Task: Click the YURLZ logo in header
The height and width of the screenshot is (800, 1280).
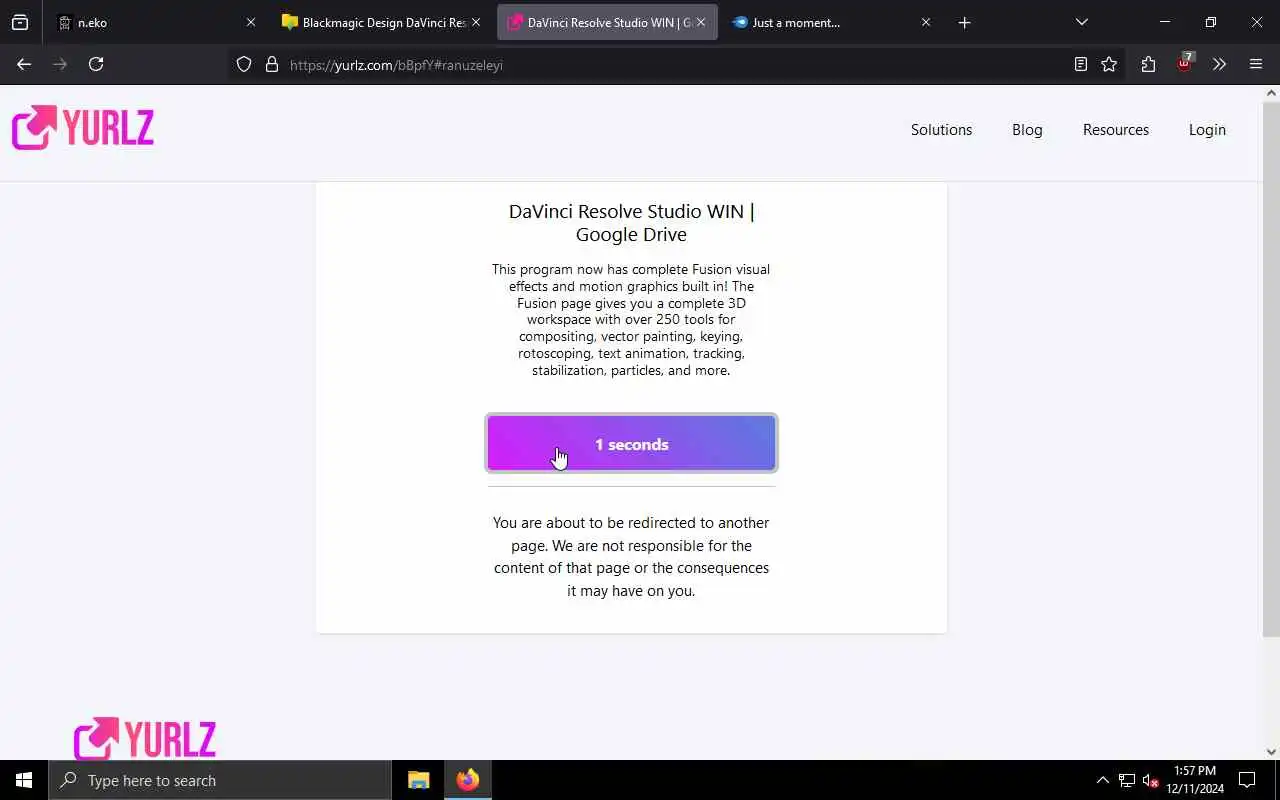Action: pos(83,128)
